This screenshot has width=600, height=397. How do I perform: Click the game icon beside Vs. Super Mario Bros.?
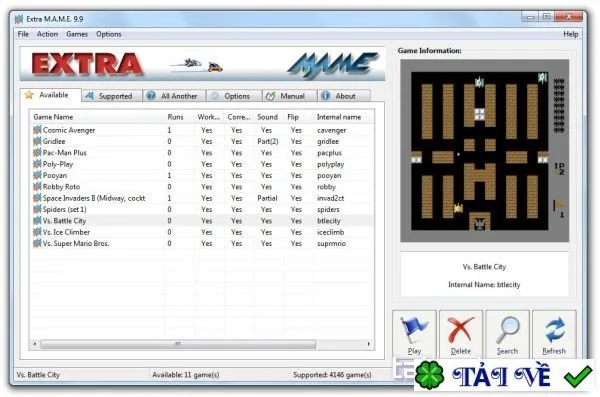[37, 243]
